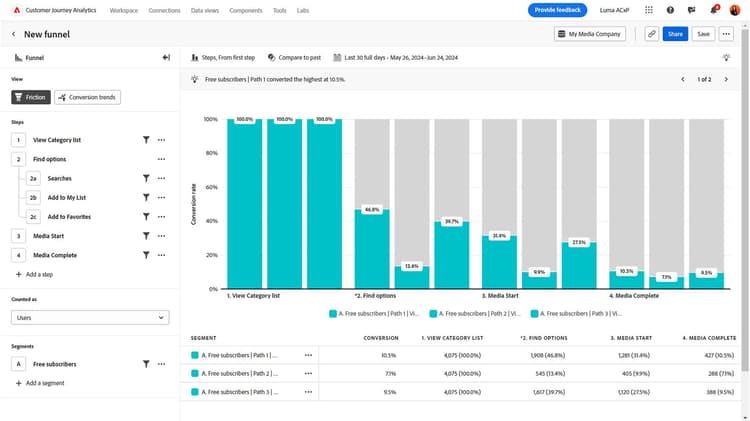
Task: Open the Counted as Users dropdown
Action: [90, 317]
